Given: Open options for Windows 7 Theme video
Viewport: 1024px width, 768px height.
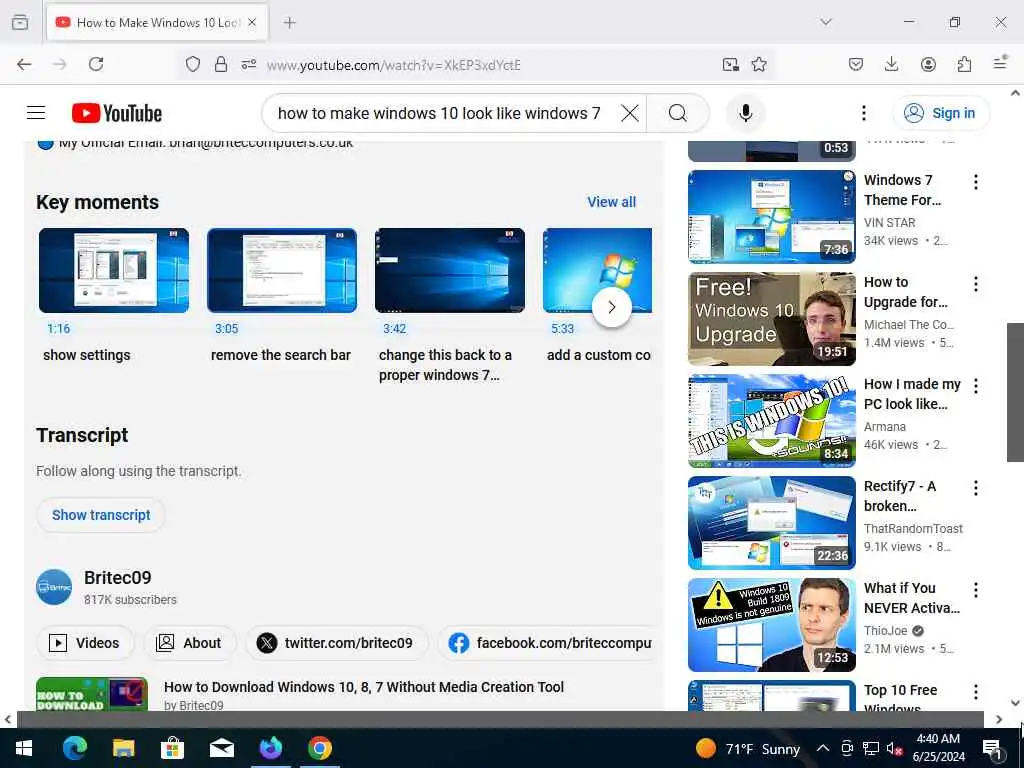Looking at the screenshot, I should pyautogui.click(x=976, y=182).
